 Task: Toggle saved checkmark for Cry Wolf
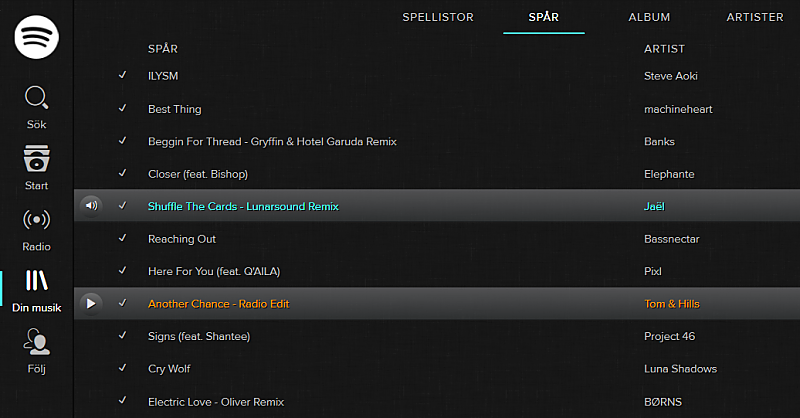[x=122, y=369]
